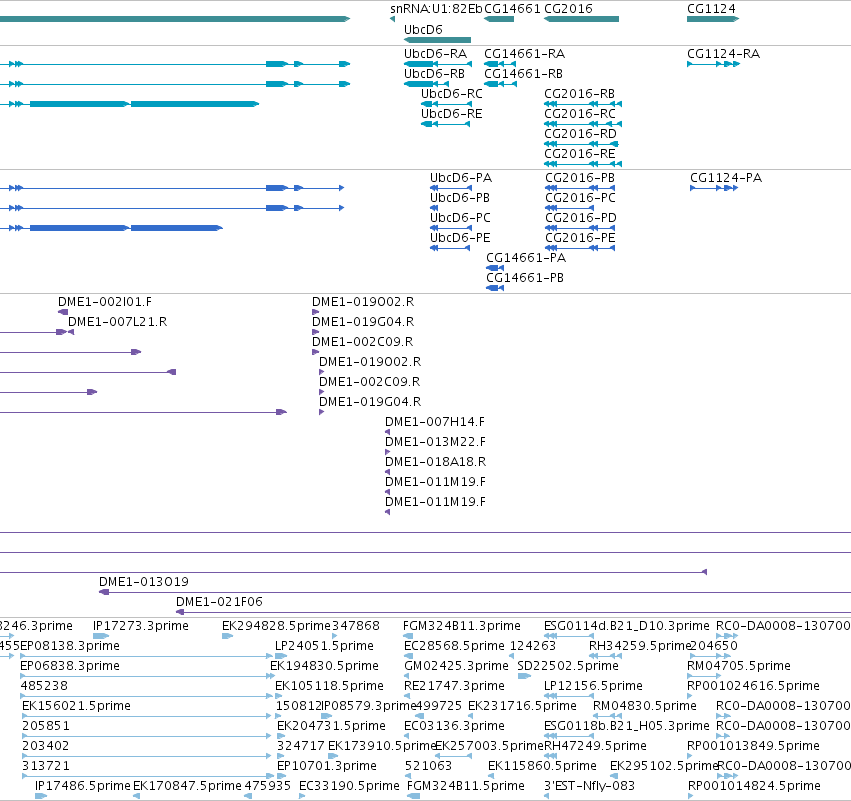This screenshot has height=801, width=851.
Task: Click protein CG1124-PA label
Action: 726,178
